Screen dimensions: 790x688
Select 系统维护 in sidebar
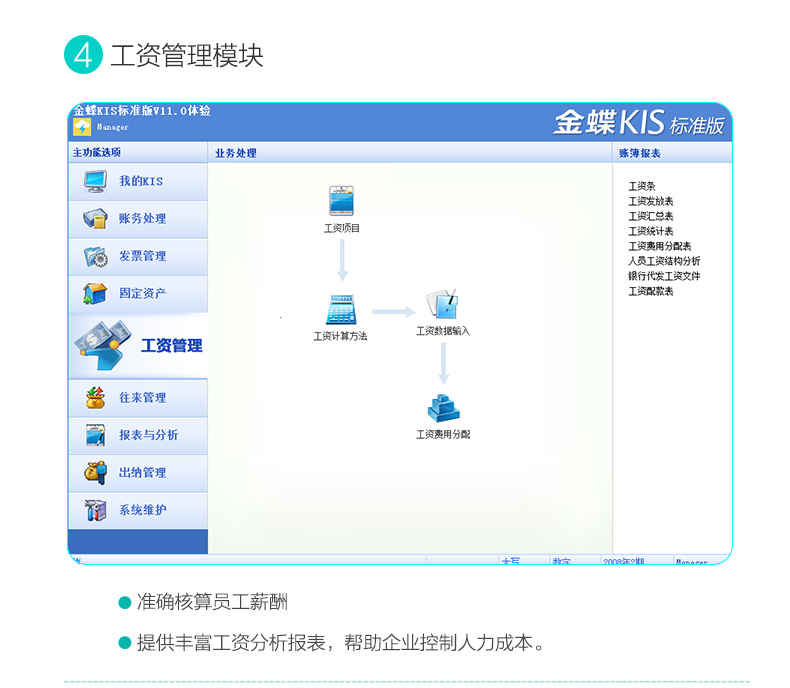(x=142, y=510)
